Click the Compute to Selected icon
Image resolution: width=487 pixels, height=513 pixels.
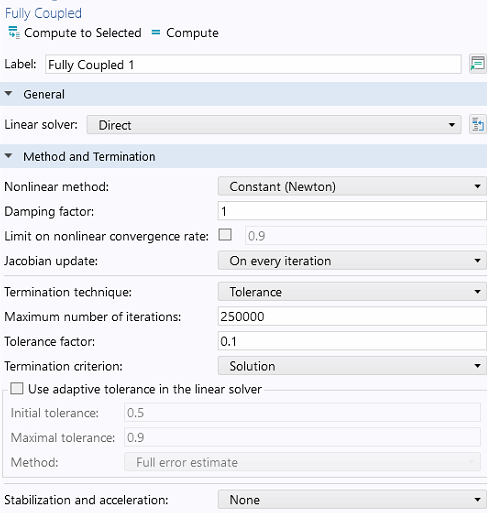point(14,32)
